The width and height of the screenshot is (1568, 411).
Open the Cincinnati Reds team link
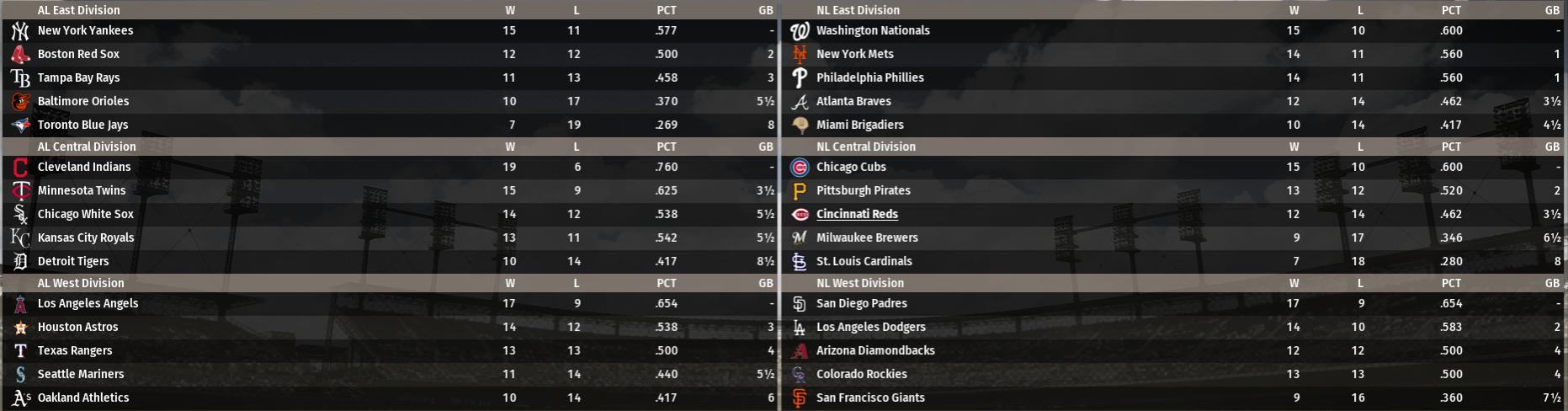tap(857, 214)
